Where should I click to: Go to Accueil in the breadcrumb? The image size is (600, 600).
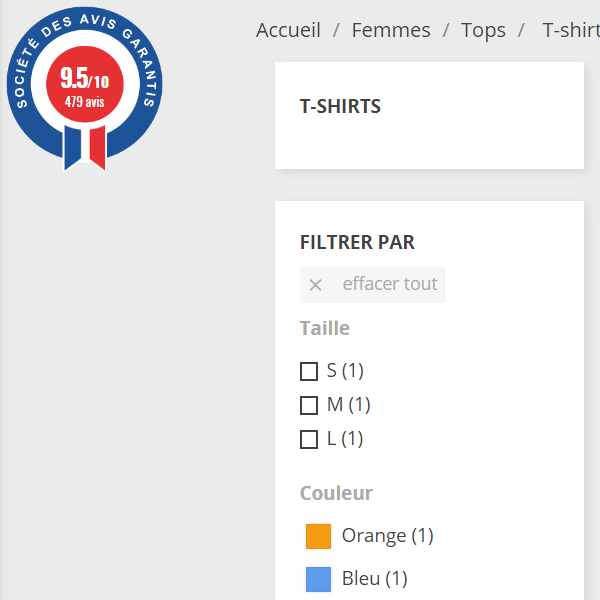(x=288, y=30)
